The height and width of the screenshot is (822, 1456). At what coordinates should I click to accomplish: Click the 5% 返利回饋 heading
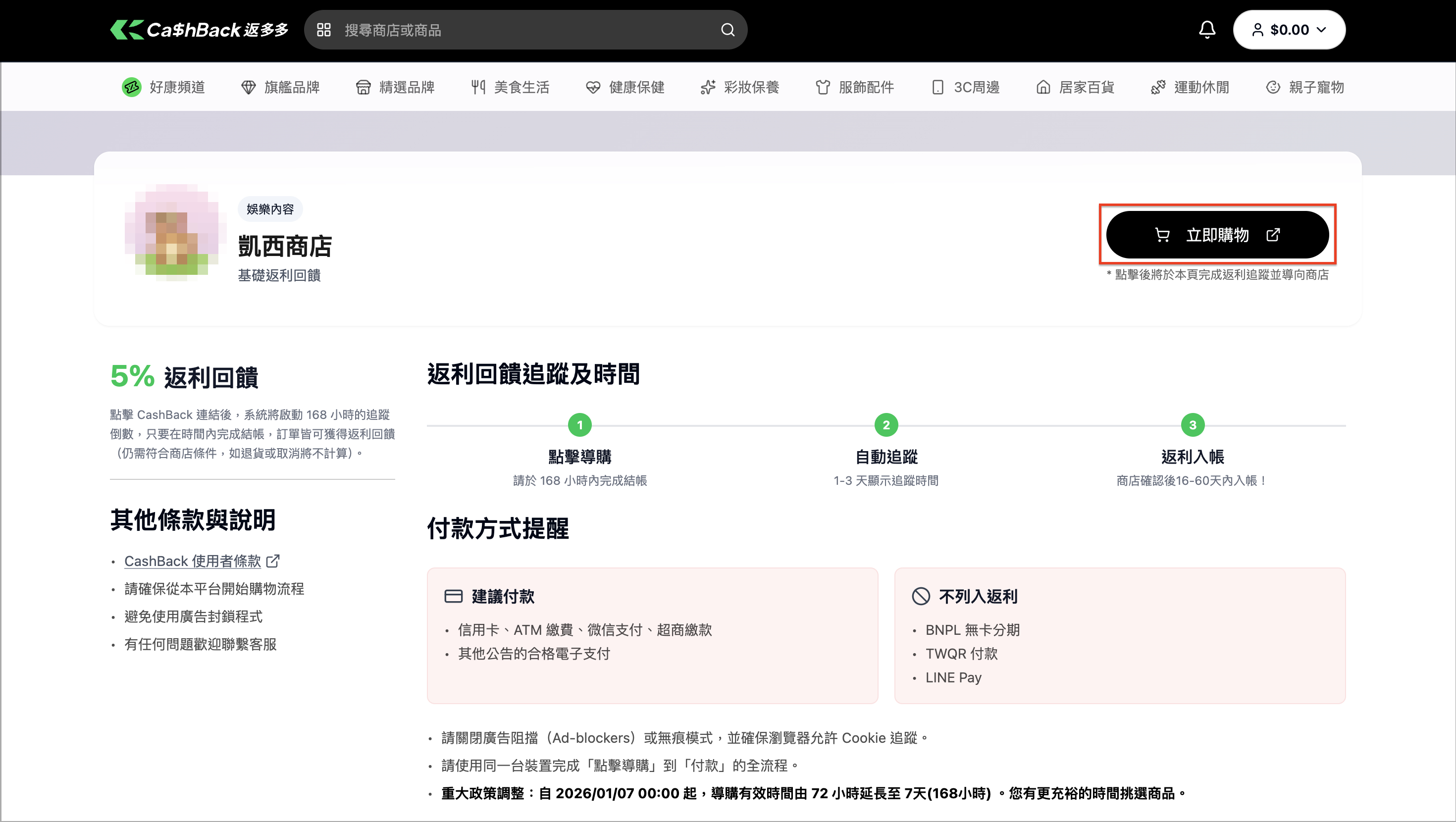tap(184, 376)
